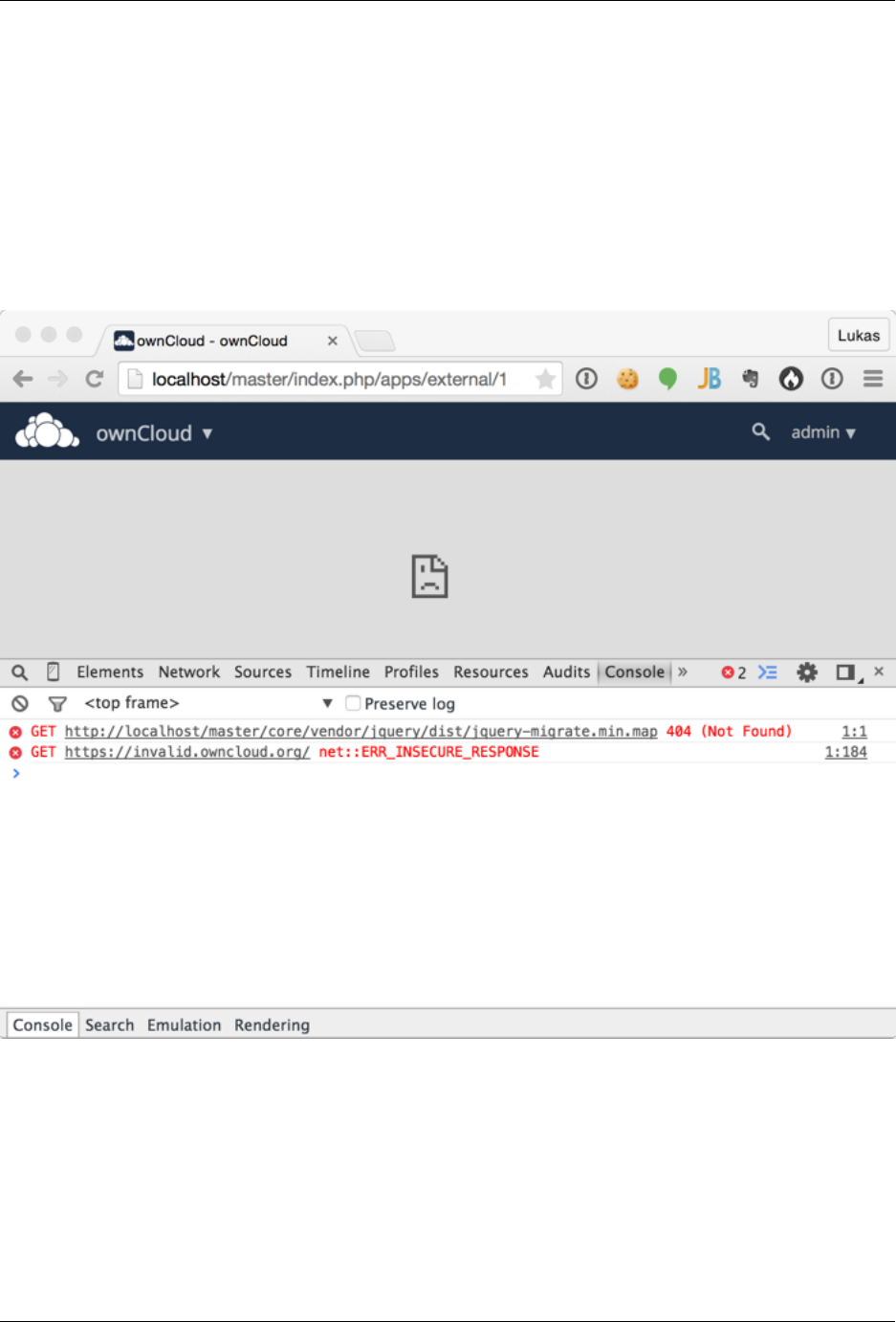The height and width of the screenshot is (1322, 896).
Task: Open the top frame context dropdown
Action: [x=208, y=703]
